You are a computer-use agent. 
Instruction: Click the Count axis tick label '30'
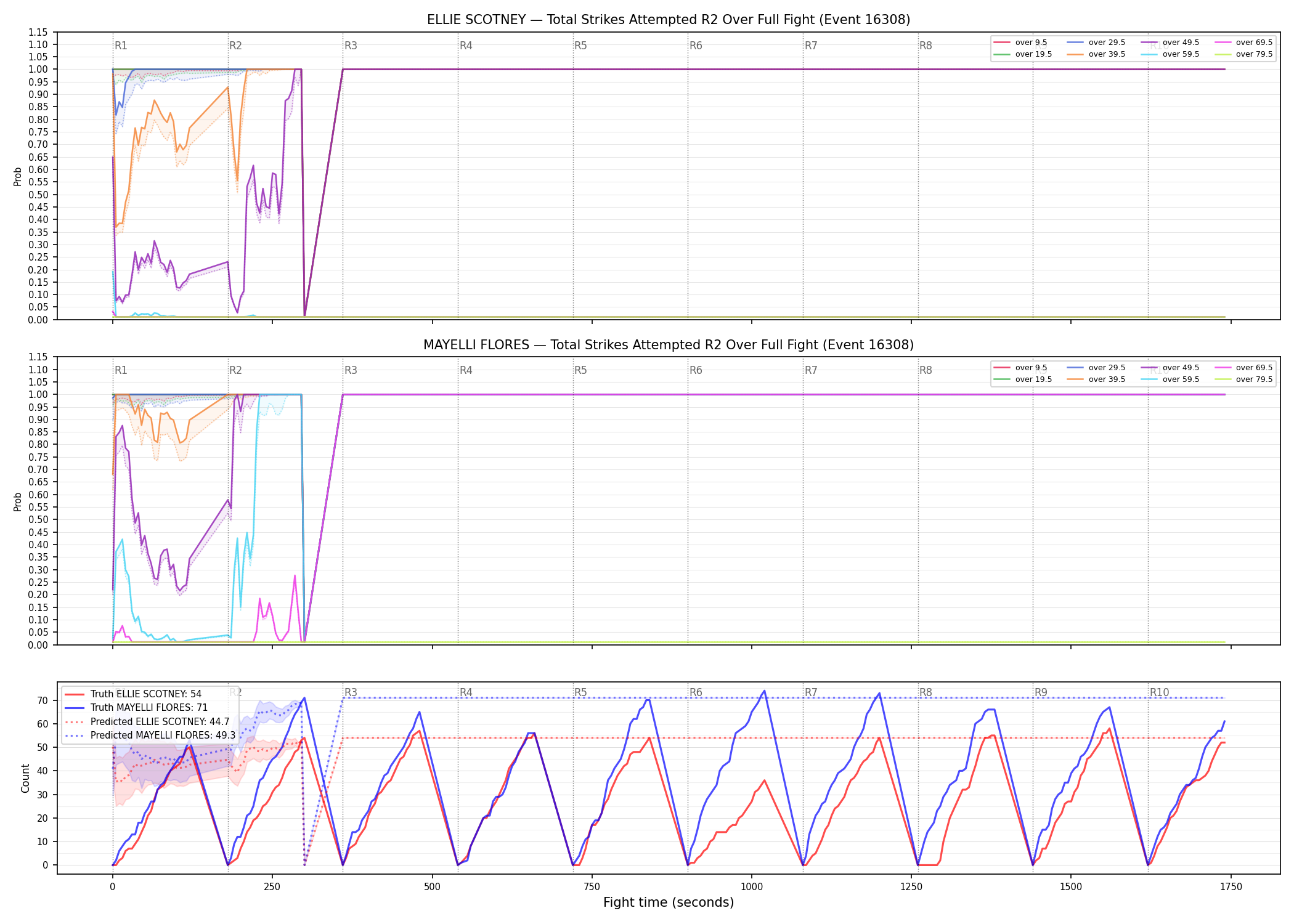point(43,795)
